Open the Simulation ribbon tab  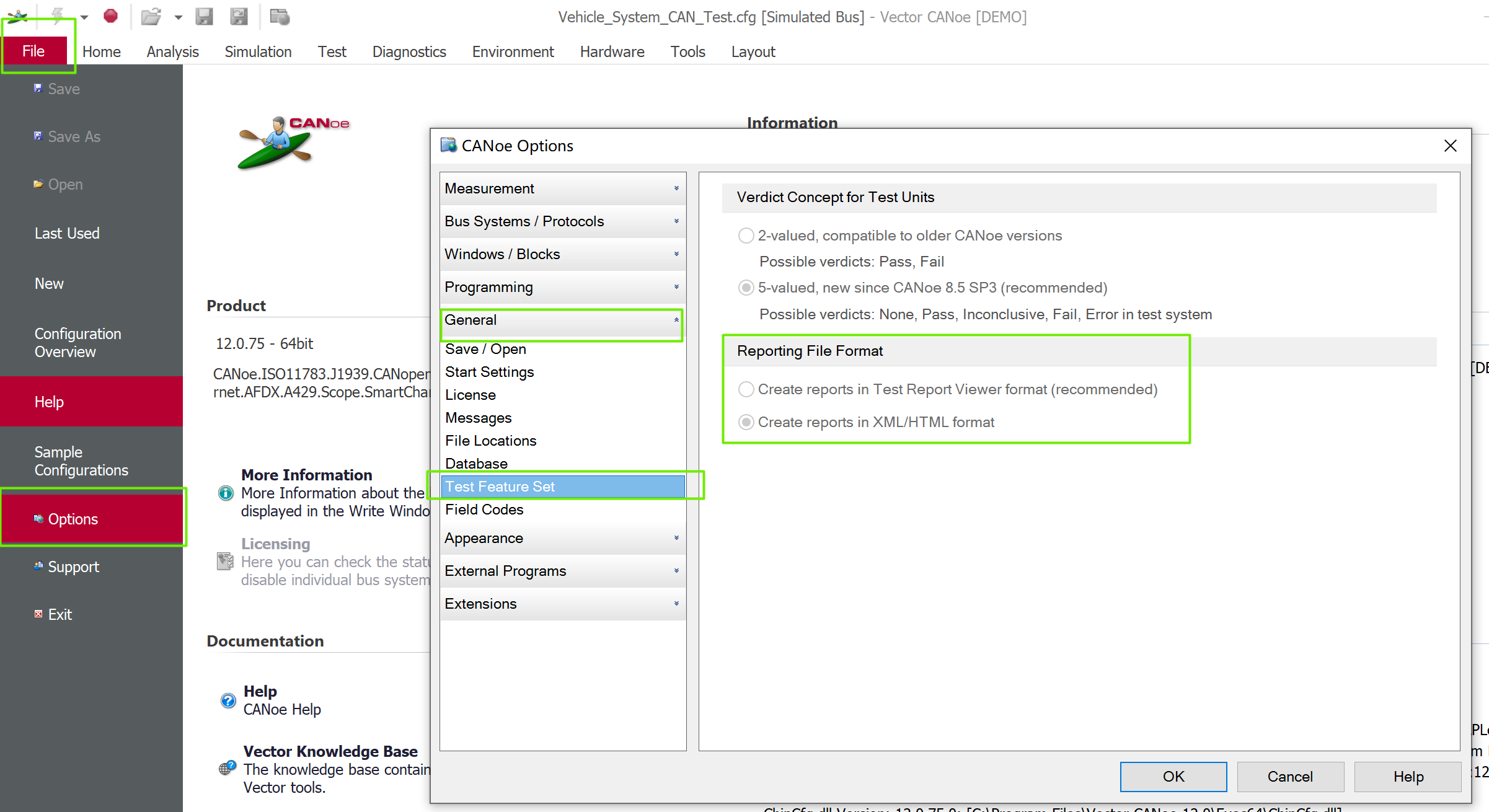pos(258,51)
